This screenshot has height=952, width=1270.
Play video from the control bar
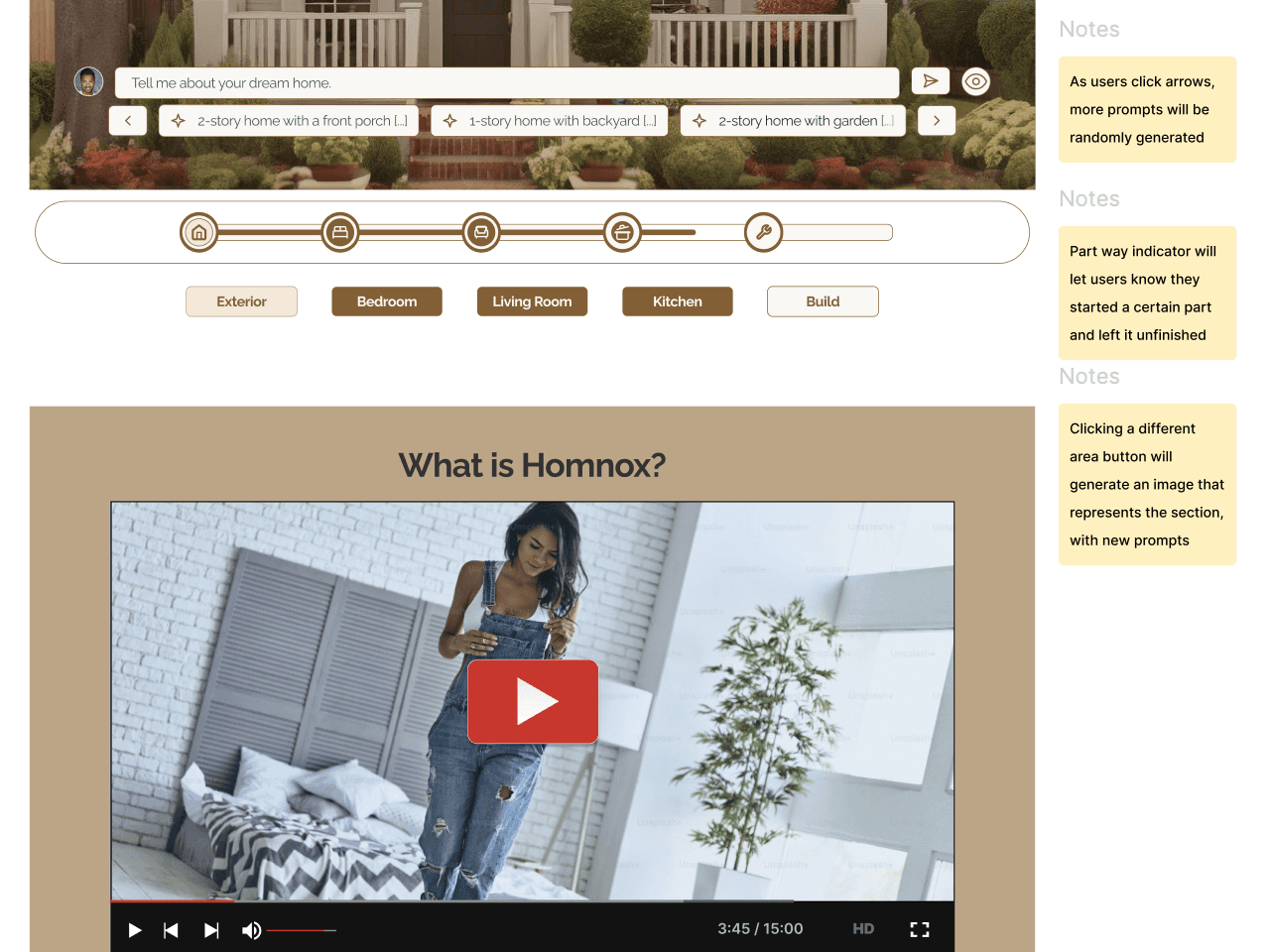(135, 930)
